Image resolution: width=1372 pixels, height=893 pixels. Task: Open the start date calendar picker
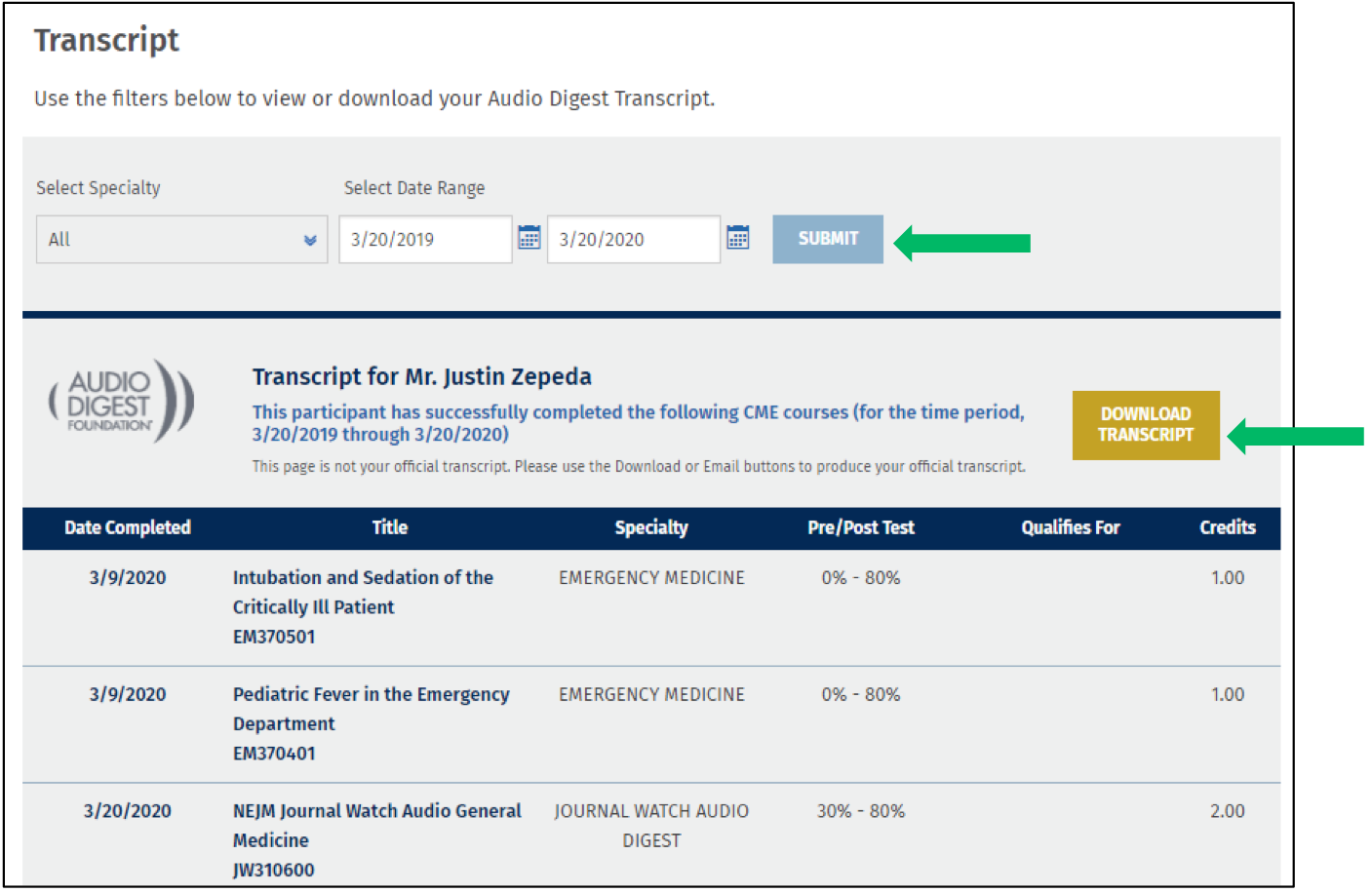click(529, 238)
